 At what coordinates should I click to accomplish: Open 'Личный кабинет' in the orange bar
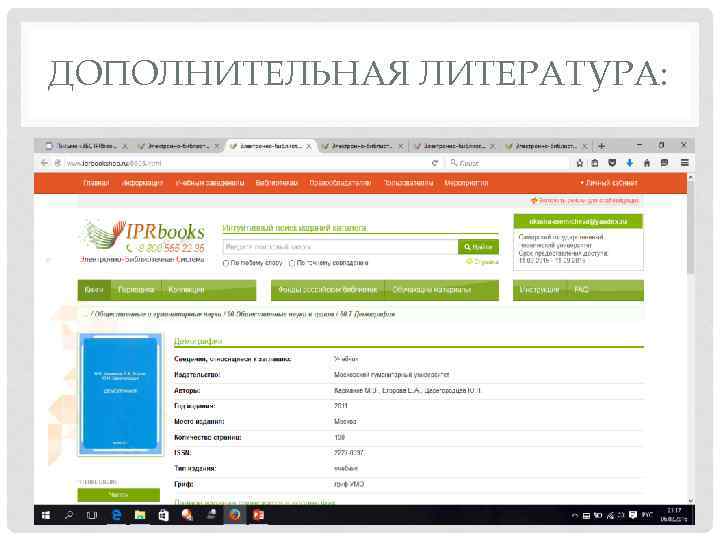coord(609,183)
